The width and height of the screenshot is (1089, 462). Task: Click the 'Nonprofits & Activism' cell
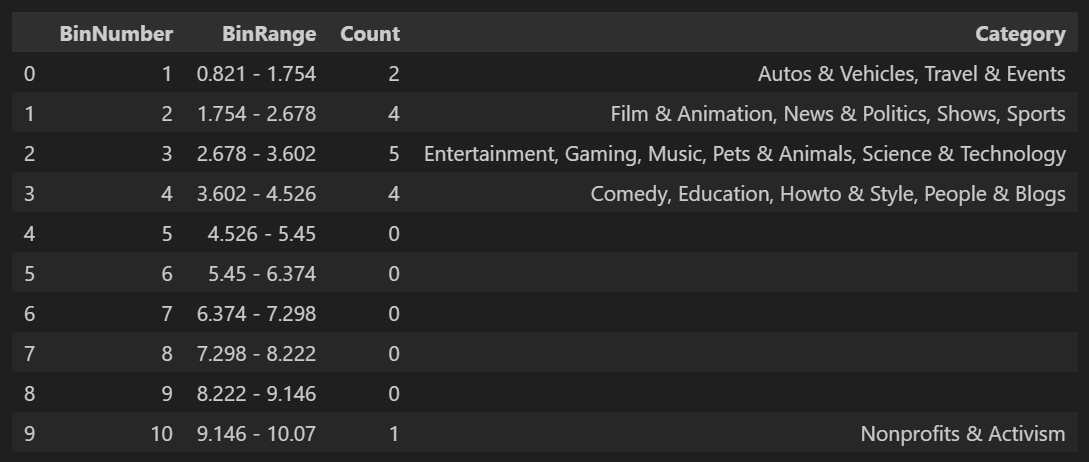click(x=962, y=434)
